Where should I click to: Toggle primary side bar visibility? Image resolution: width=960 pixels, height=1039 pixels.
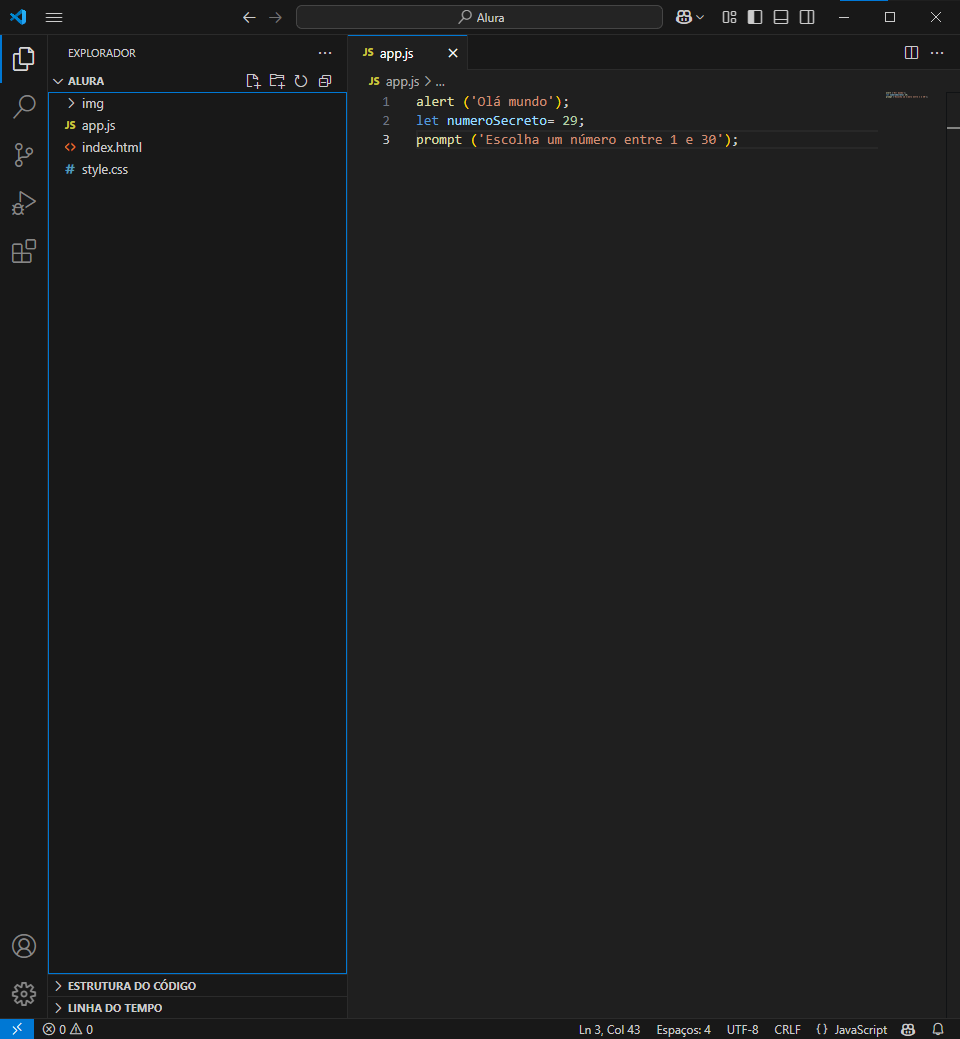point(755,17)
